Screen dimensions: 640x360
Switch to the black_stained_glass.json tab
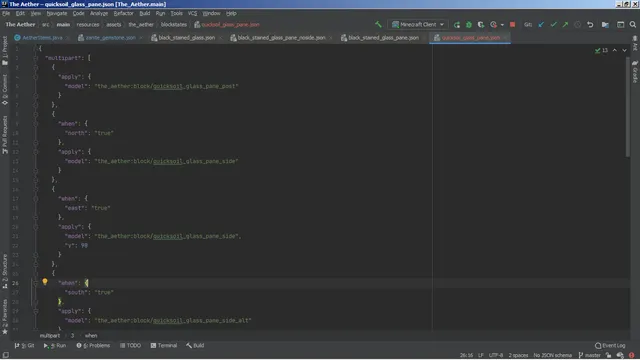coord(187,38)
